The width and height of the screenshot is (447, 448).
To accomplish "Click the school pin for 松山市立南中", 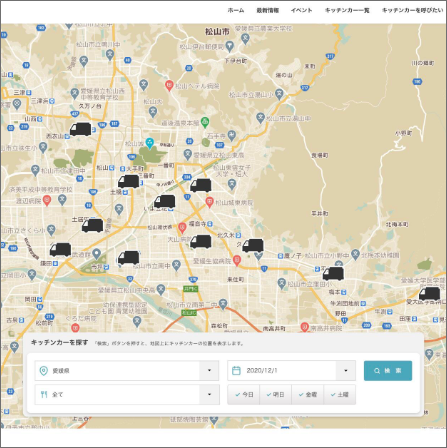I will 176,265.
